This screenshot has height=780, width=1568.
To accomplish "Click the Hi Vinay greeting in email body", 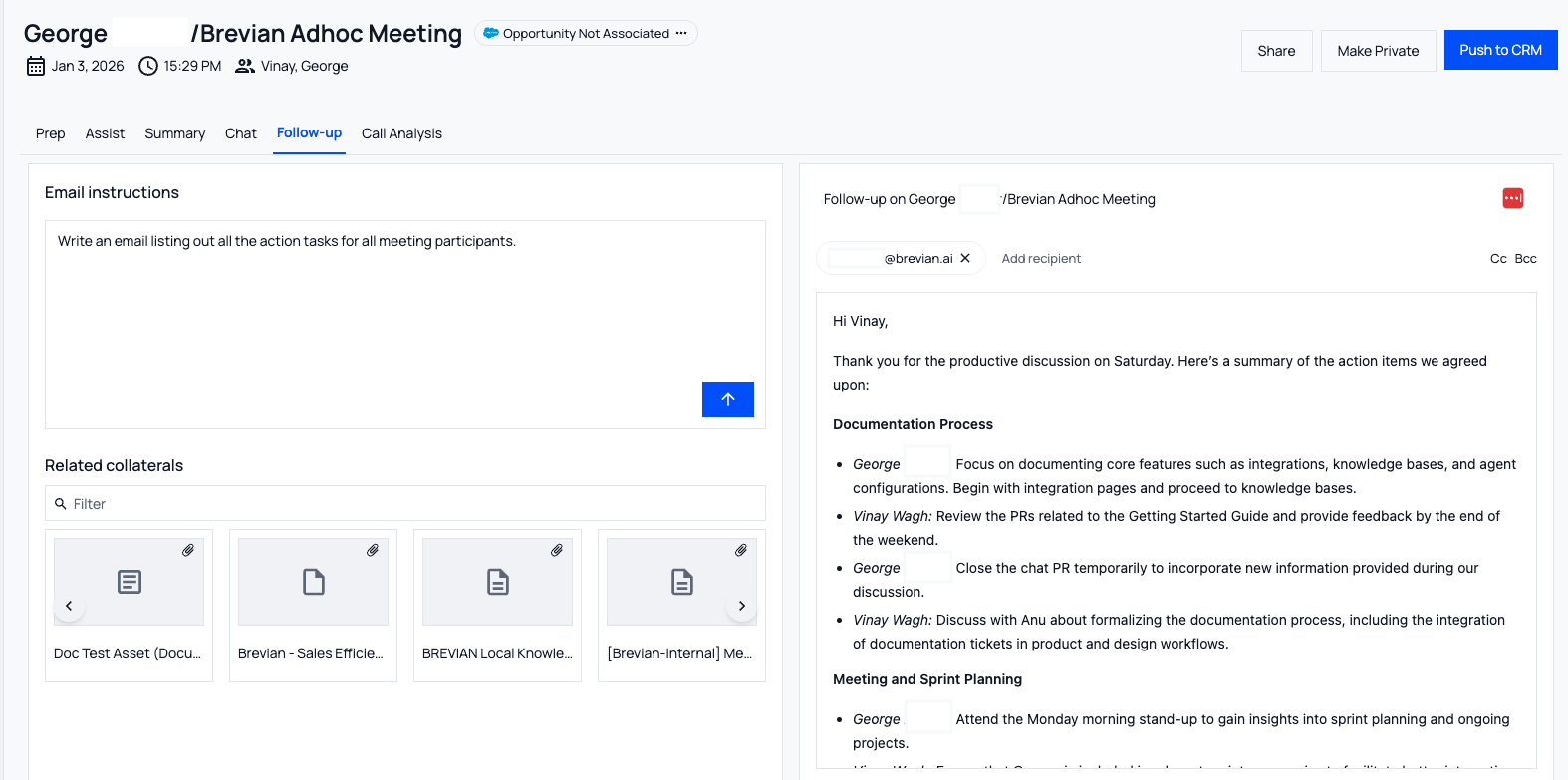I will click(x=861, y=321).
